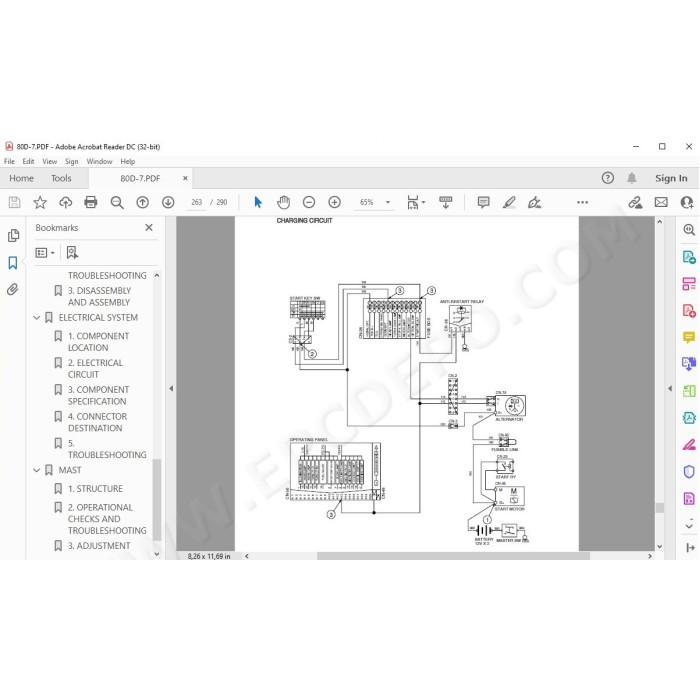
Task: Star this file as a favorite
Action: click(x=40, y=202)
